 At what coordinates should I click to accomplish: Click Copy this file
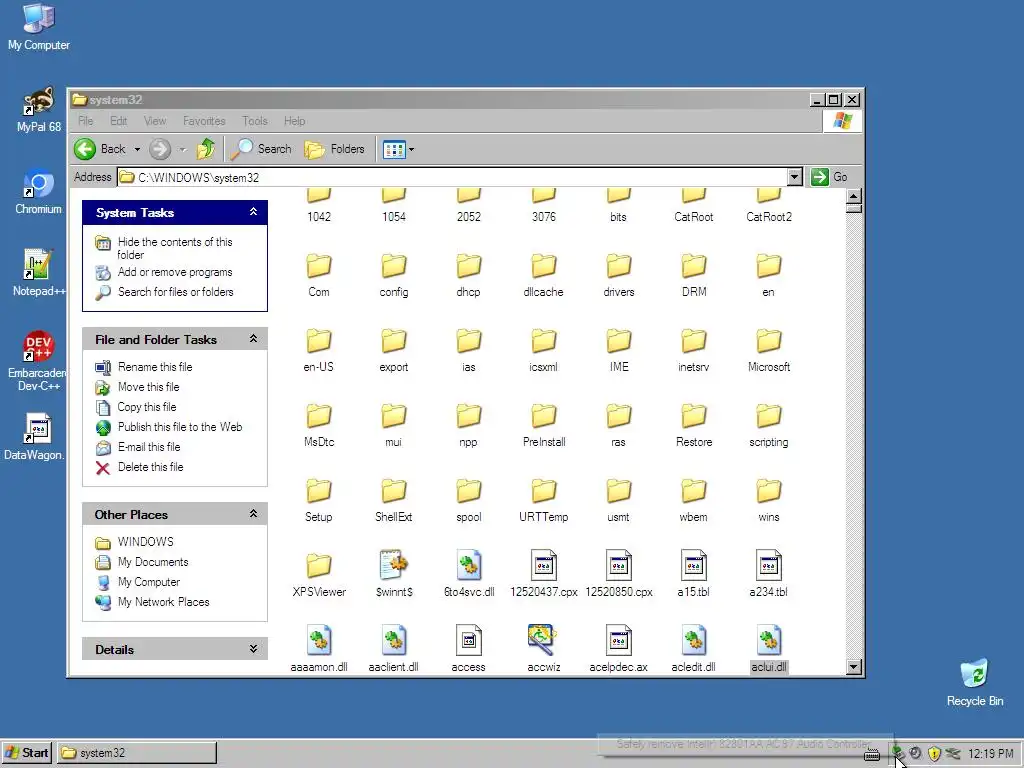(x=146, y=407)
